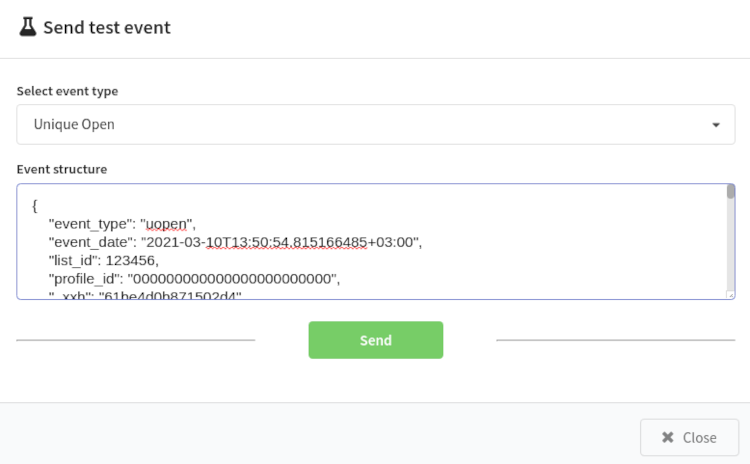Place cursor on the "event_type" key text
Image resolution: width=750 pixels, height=464 pixels.
coord(90,224)
